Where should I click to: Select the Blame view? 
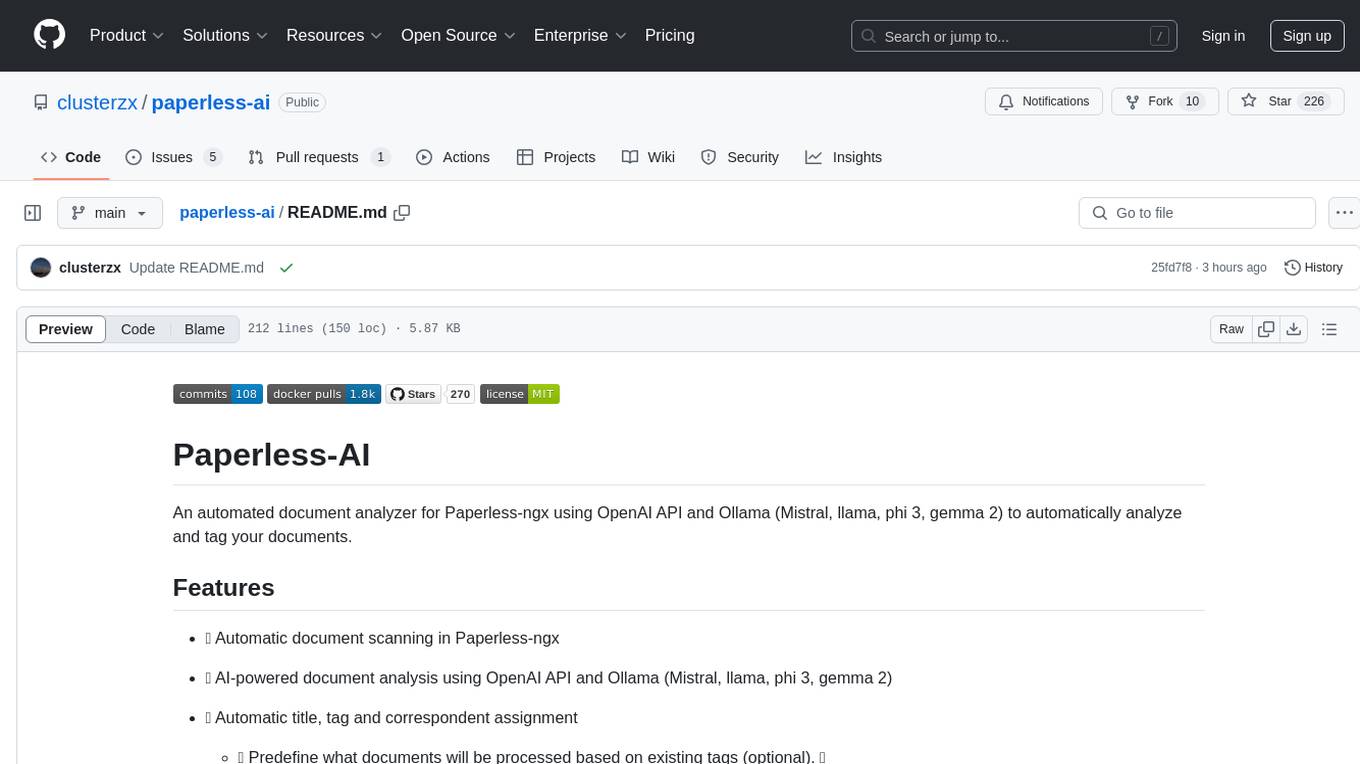pyautogui.click(x=204, y=329)
